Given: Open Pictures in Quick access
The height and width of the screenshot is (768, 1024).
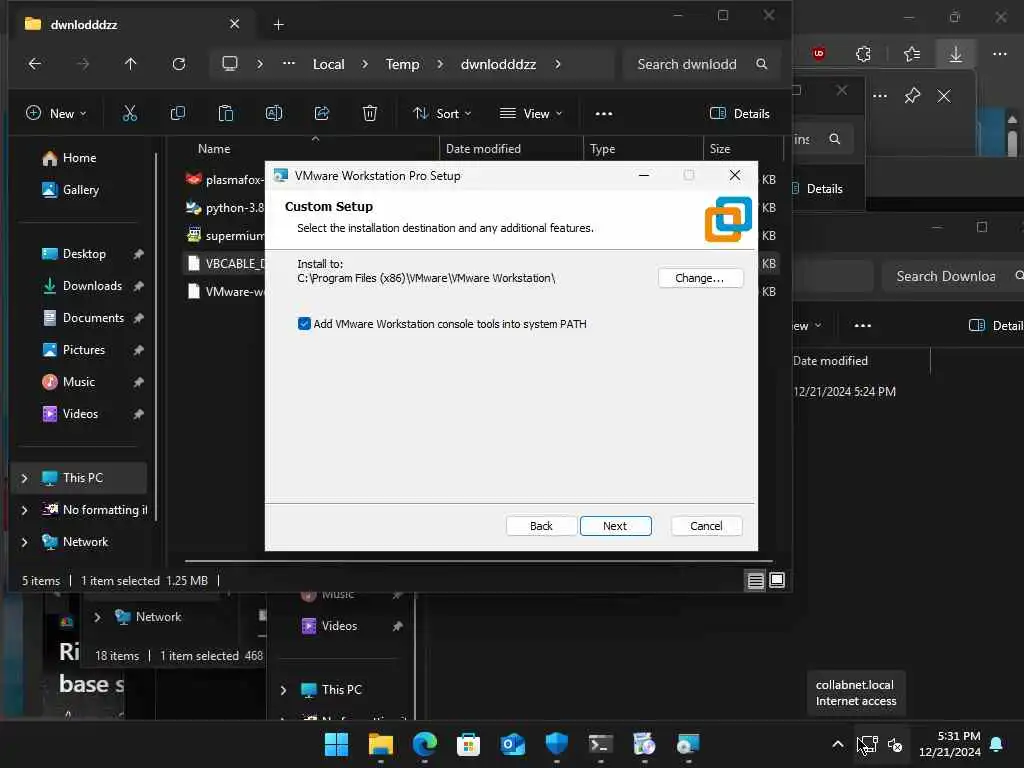Looking at the screenshot, I should point(84,350).
